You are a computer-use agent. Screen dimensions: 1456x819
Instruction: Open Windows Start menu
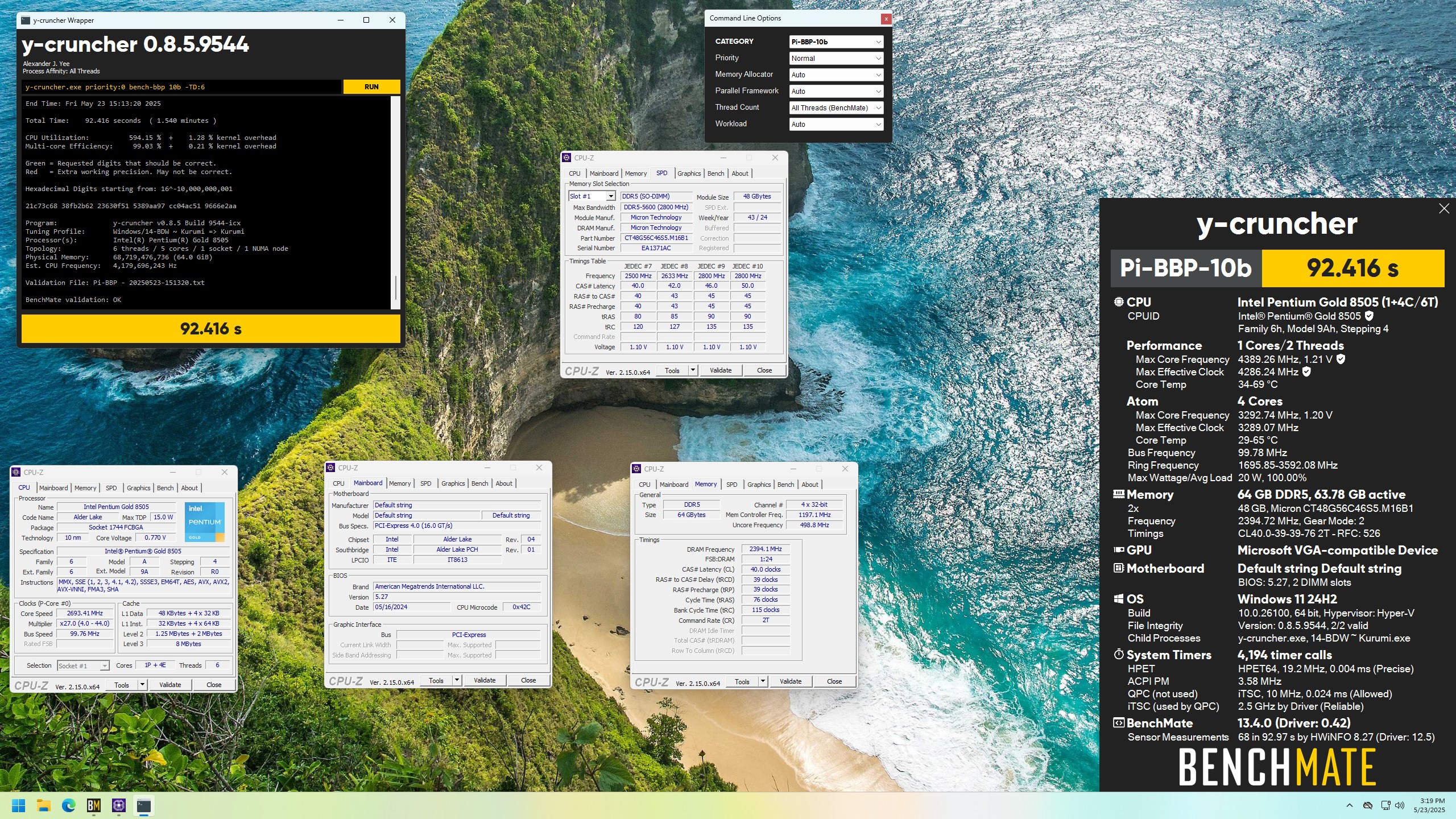pyautogui.click(x=19, y=805)
